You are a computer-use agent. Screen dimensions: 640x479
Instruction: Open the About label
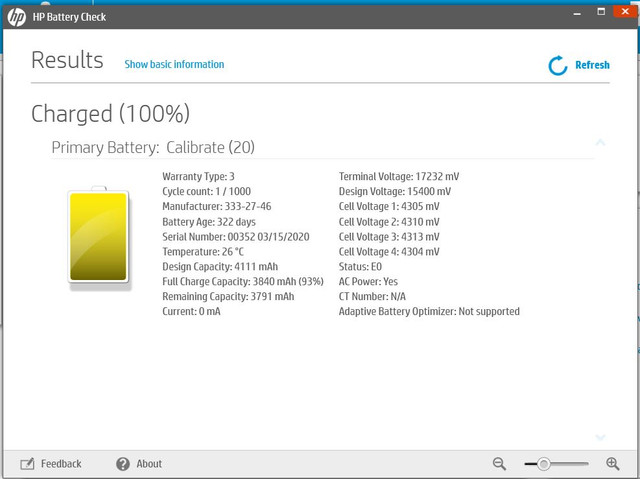[x=149, y=464]
